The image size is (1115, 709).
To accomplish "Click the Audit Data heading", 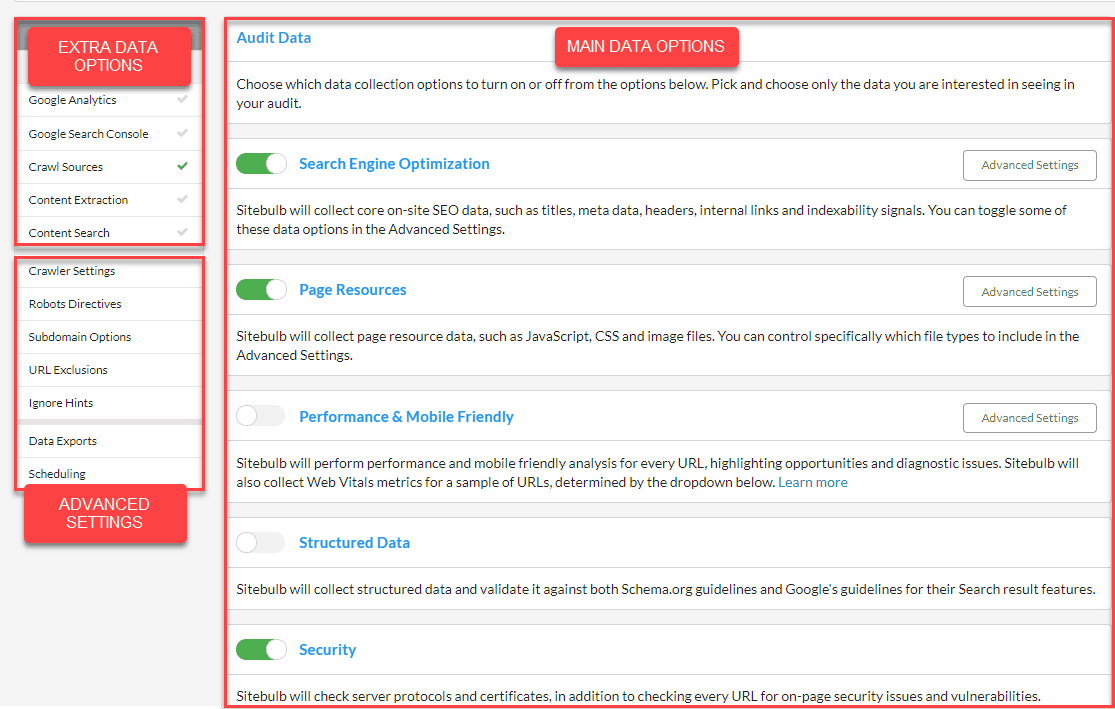I will [274, 38].
